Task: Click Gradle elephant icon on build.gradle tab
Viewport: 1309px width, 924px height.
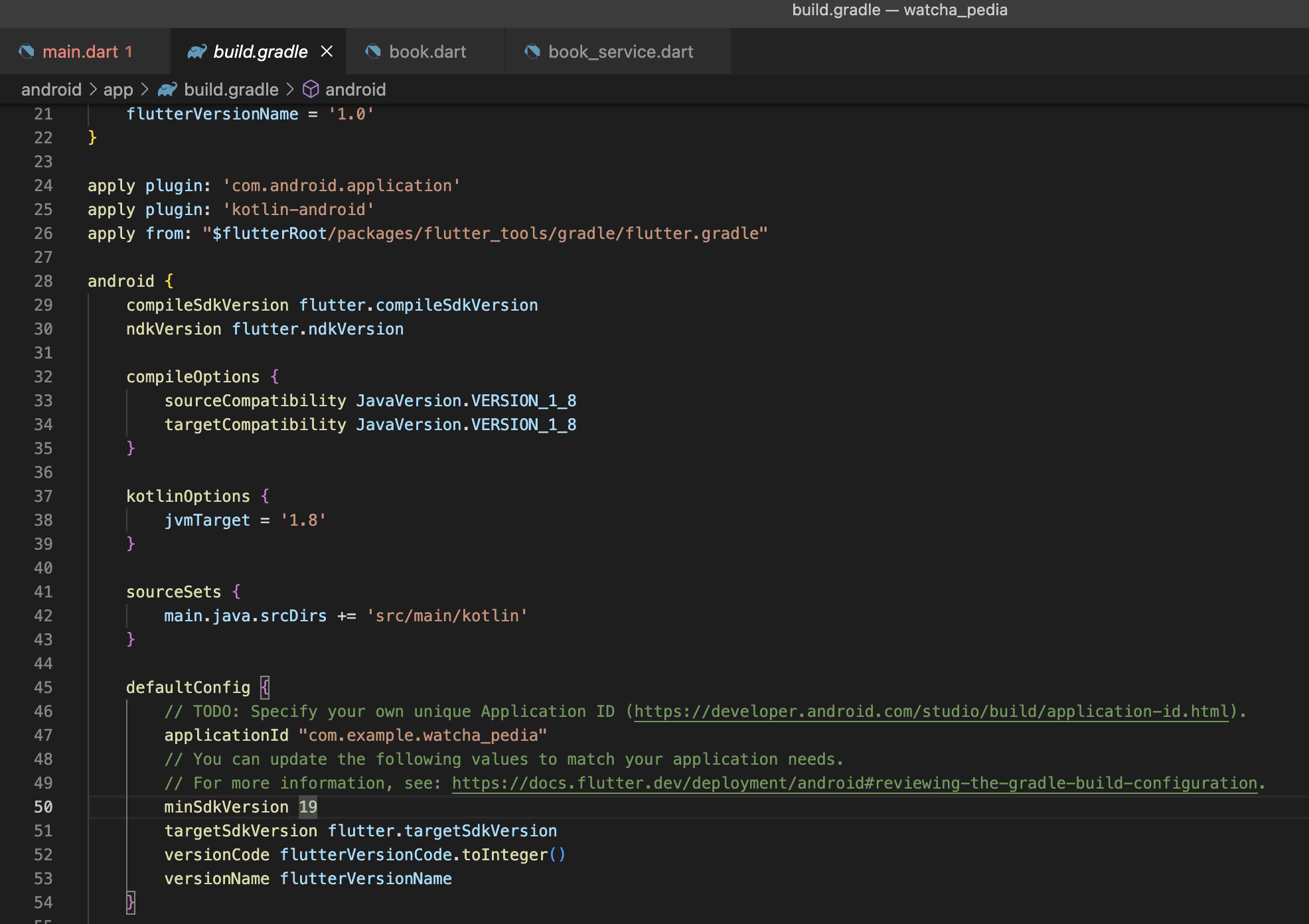Action: tap(196, 51)
